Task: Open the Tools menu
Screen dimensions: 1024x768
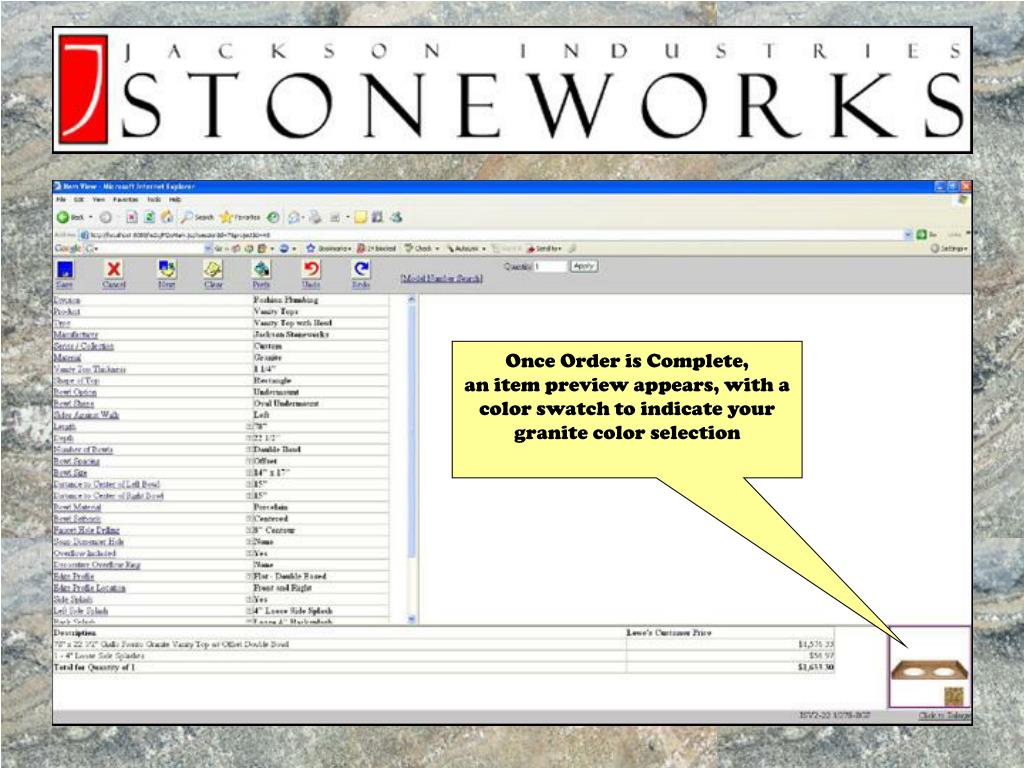Action: [154, 199]
